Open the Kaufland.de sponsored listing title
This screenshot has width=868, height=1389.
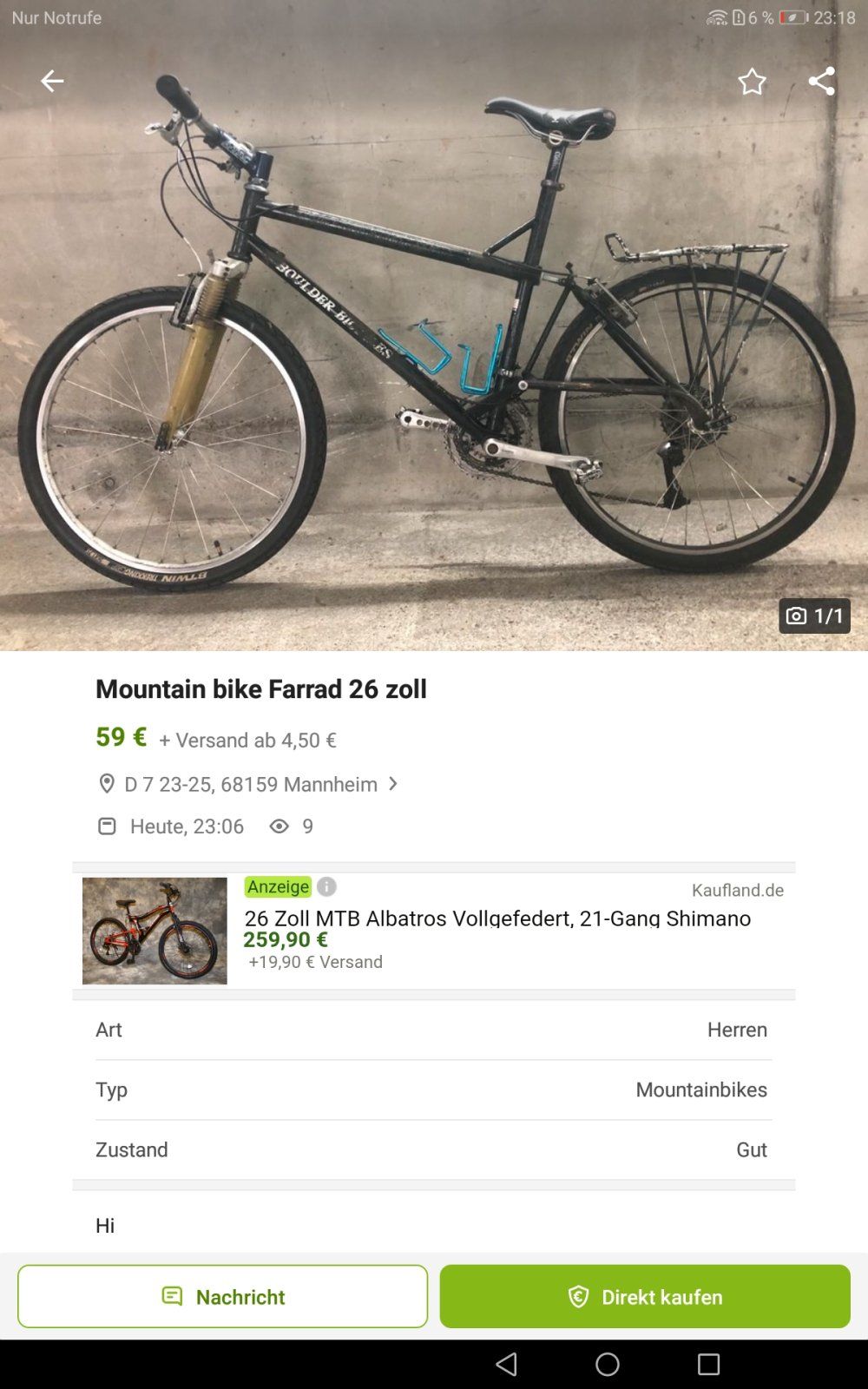497,918
